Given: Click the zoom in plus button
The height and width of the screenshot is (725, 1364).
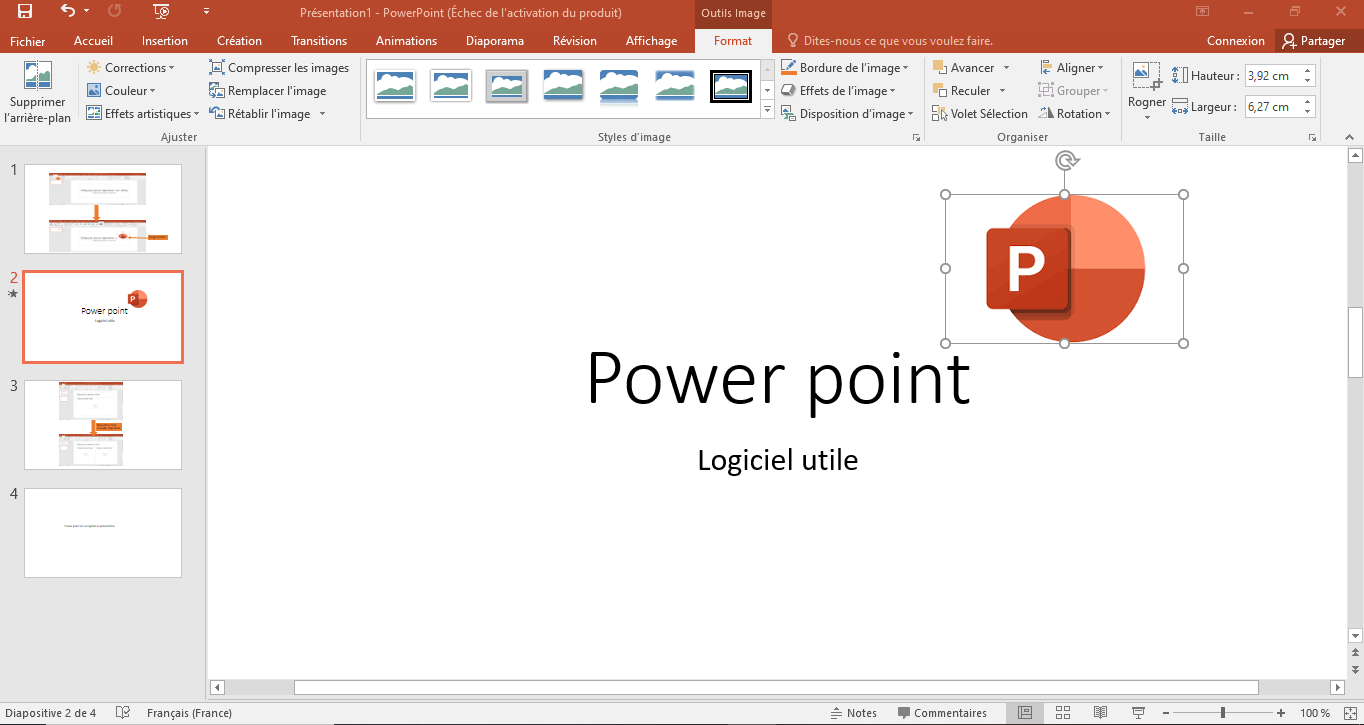Looking at the screenshot, I should 1281,713.
